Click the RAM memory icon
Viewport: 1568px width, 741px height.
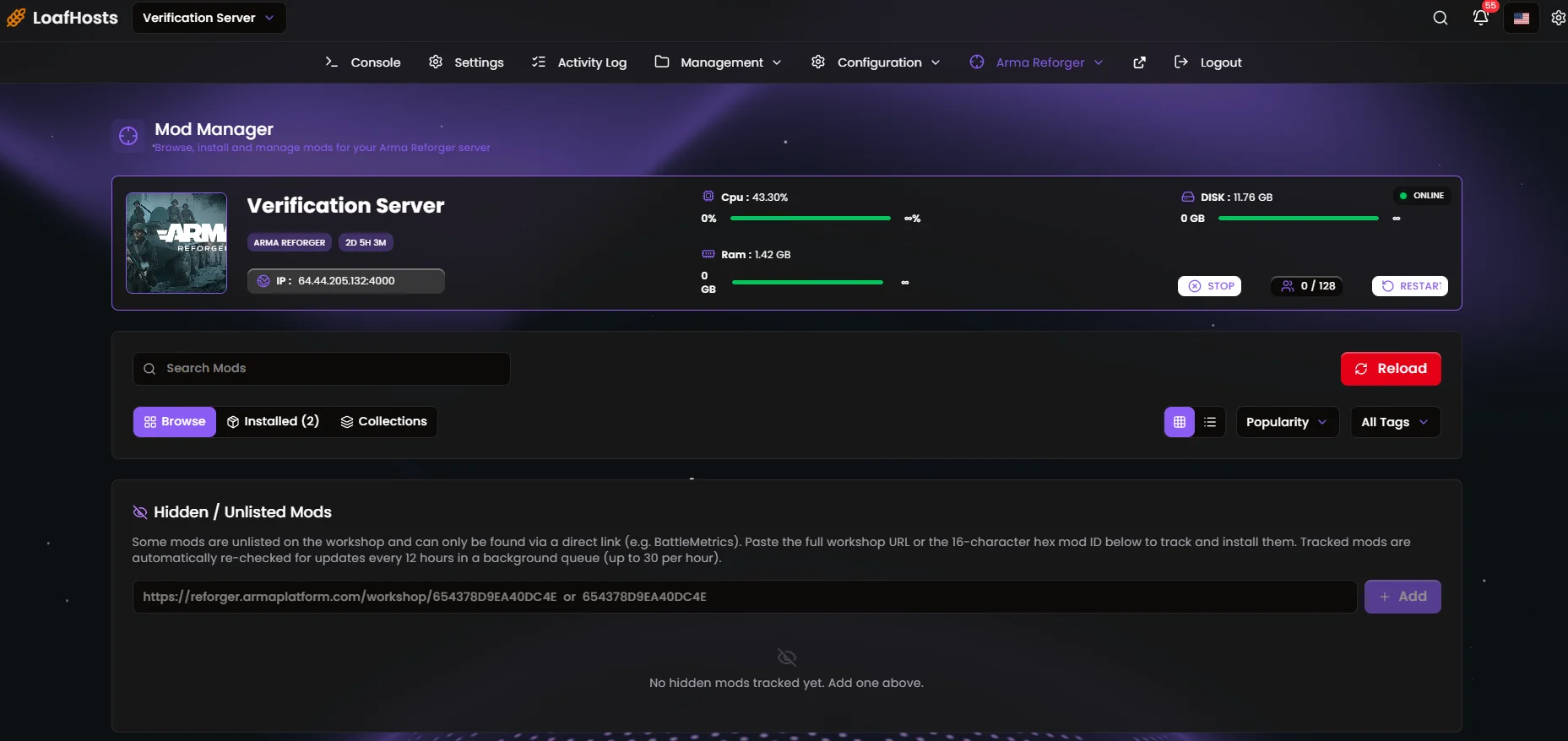coord(708,254)
